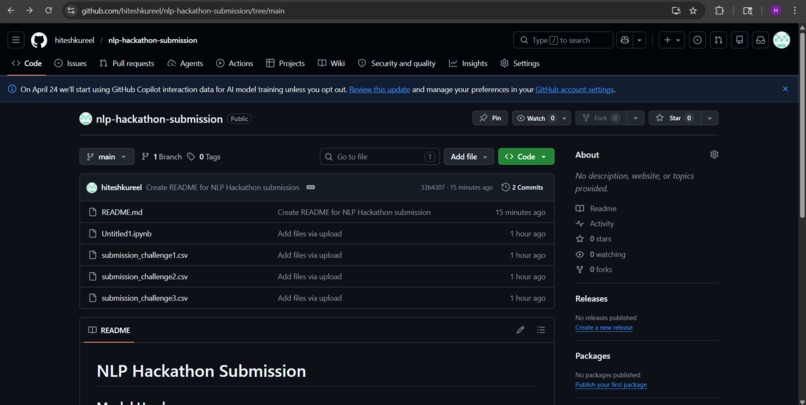Open Copilot chat icon in header
This screenshot has height=405, width=806.
(625, 40)
